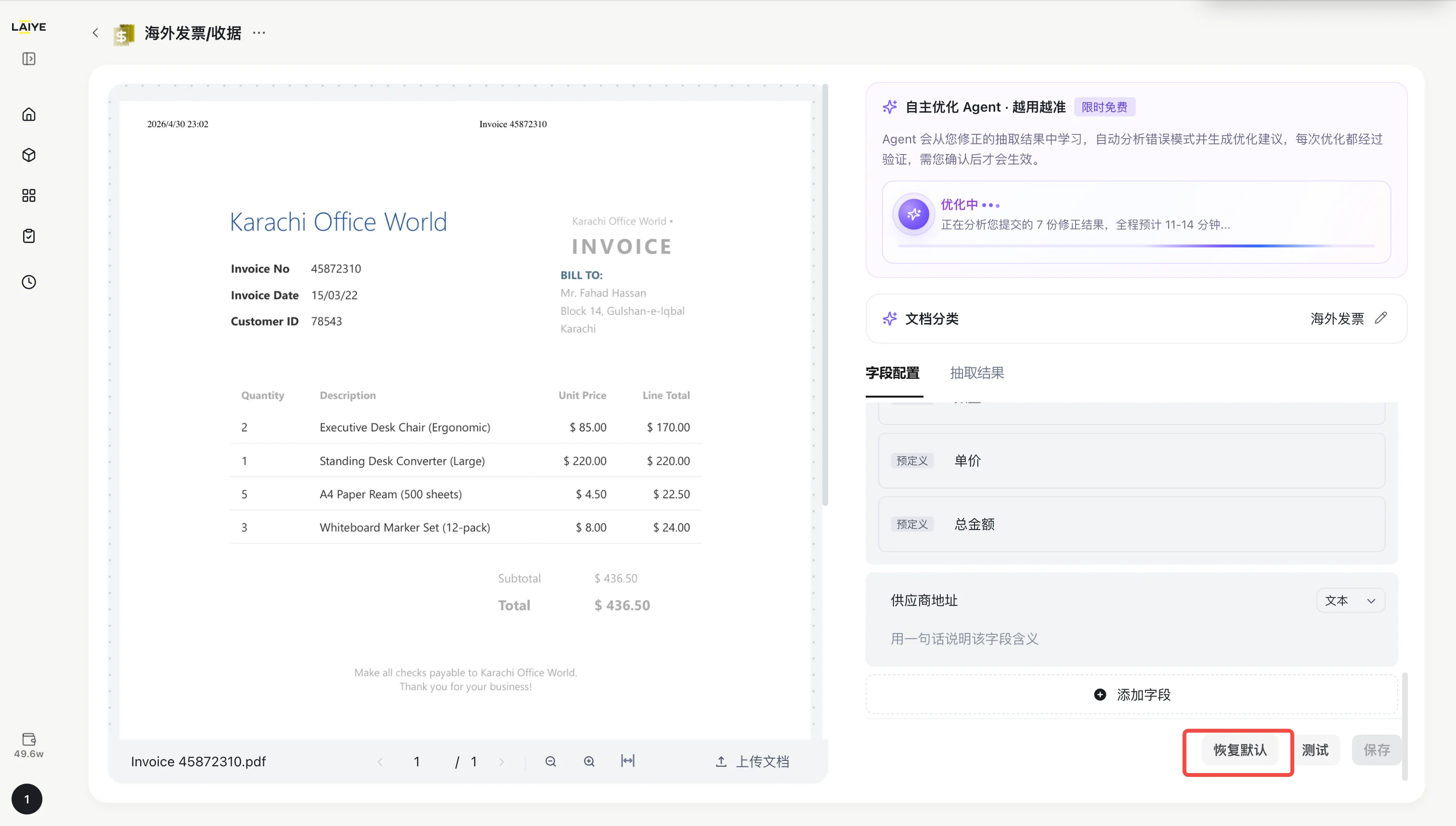Click the Executive Desk Chair (Ergonomic) row

(x=465, y=427)
